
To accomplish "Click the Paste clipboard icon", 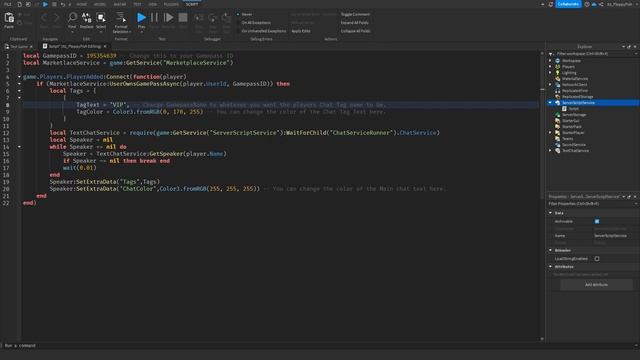I will coord(9,18).
